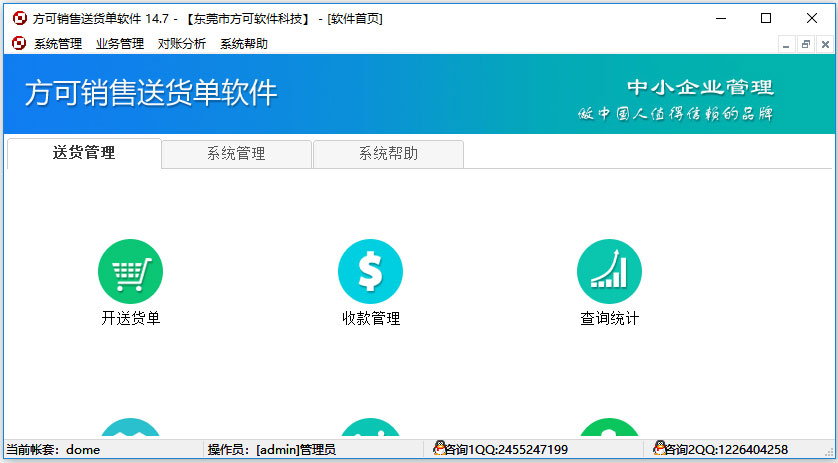Switch to the 送货管理 tab
The image size is (838, 463).
(84, 153)
